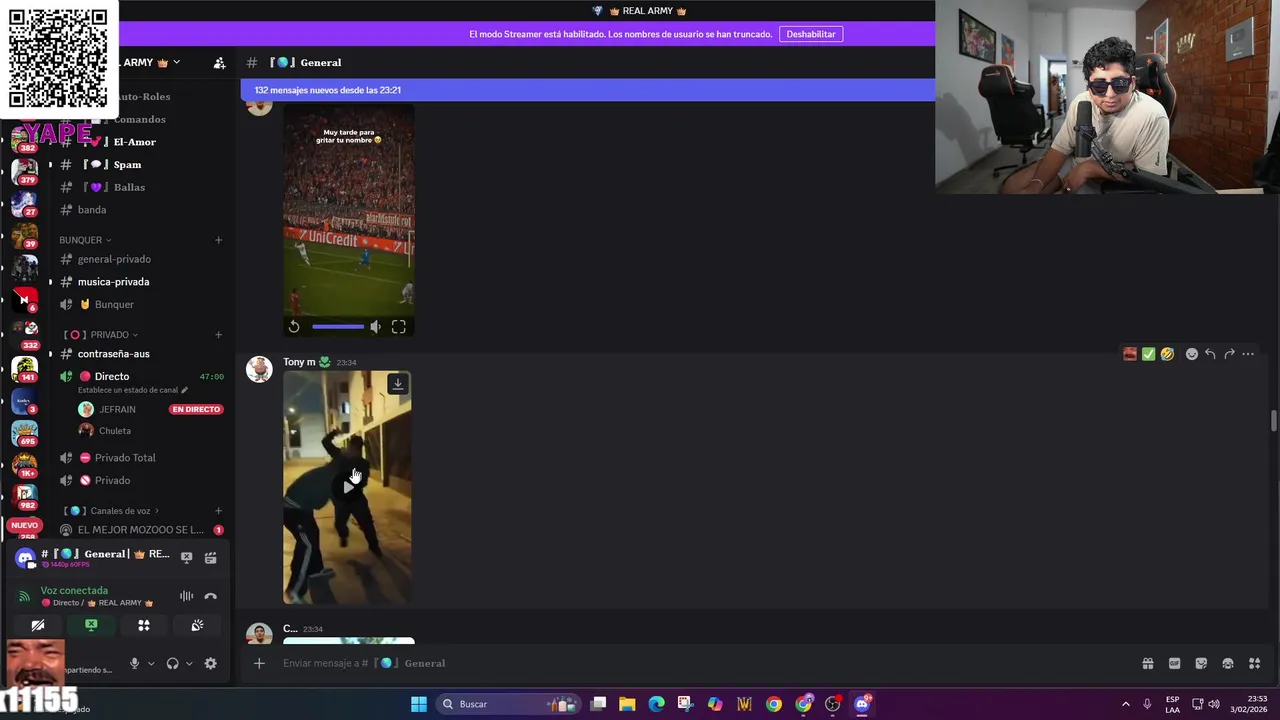This screenshot has width=1280, height=720.
Task: Join the Privado Total voice channel
Action: click(125, 458)
